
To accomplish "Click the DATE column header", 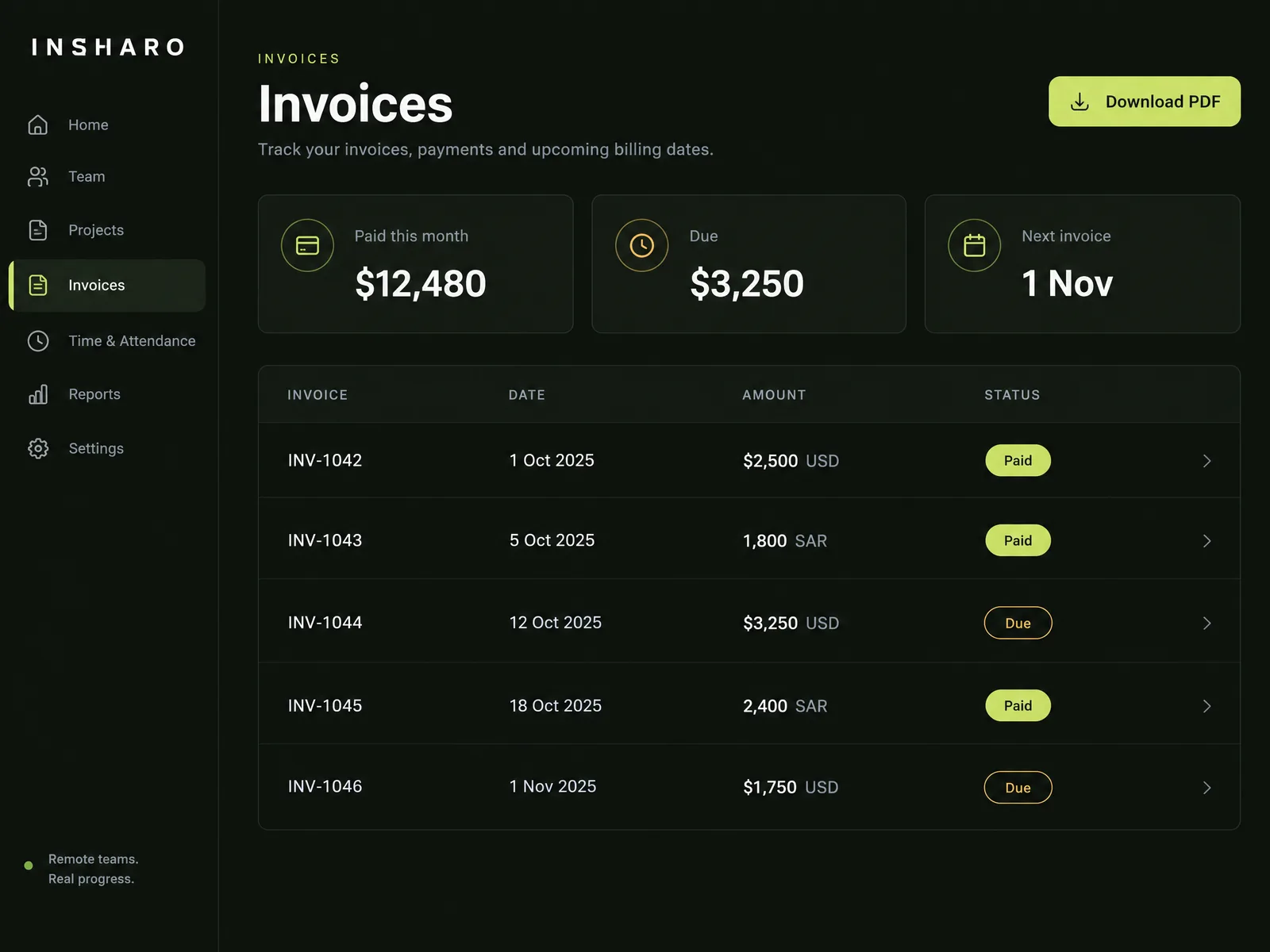I will pos(527,395).
